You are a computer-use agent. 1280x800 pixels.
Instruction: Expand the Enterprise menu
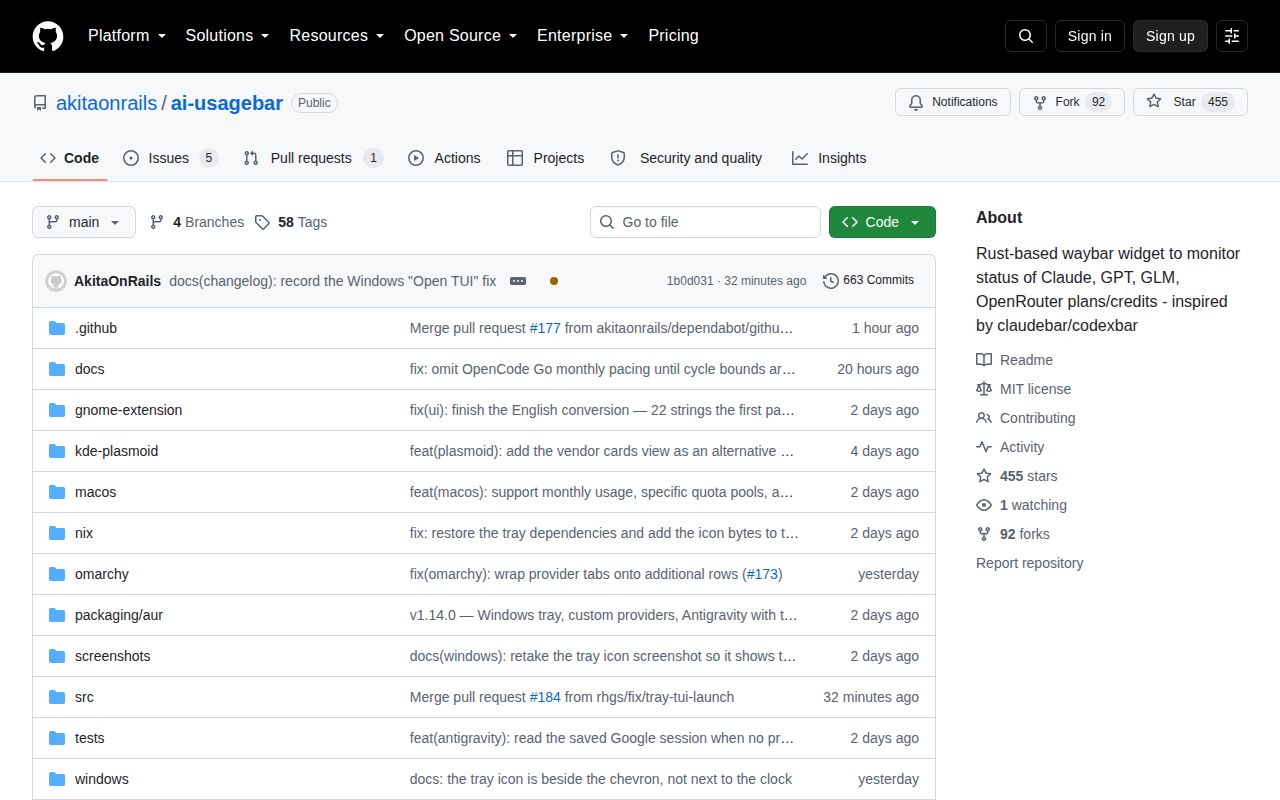582,36
